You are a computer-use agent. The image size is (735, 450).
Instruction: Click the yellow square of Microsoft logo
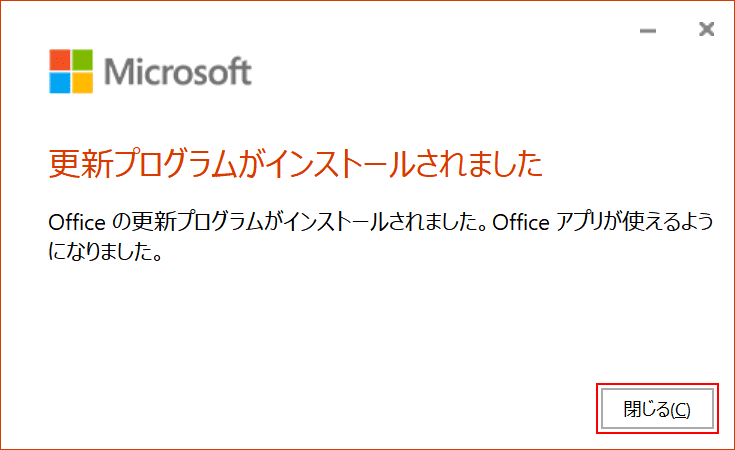[x=84, y=83]
